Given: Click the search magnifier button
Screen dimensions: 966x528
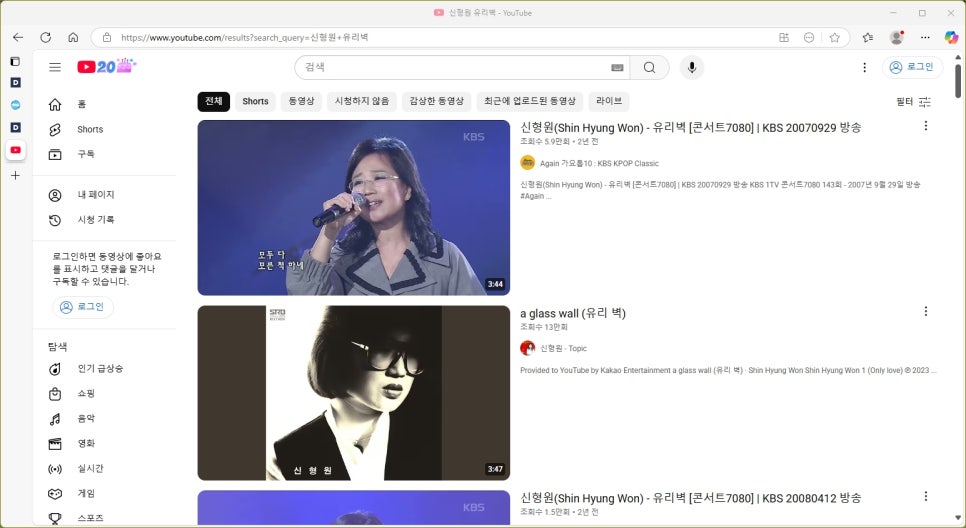Looking at the screenshot, I should pyautogui.click(x=649, y=67).
